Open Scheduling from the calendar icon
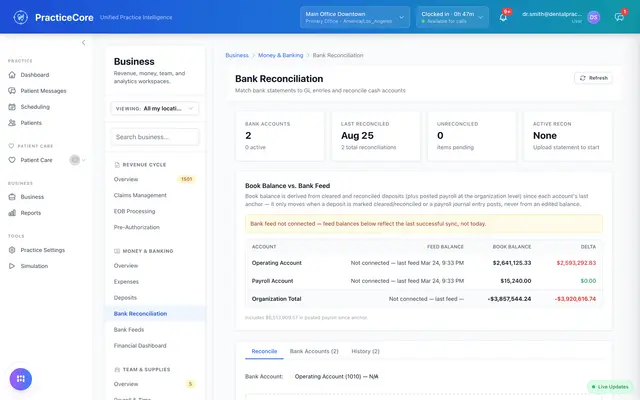The width and height of the screenshot is (640, 400). 12,107
